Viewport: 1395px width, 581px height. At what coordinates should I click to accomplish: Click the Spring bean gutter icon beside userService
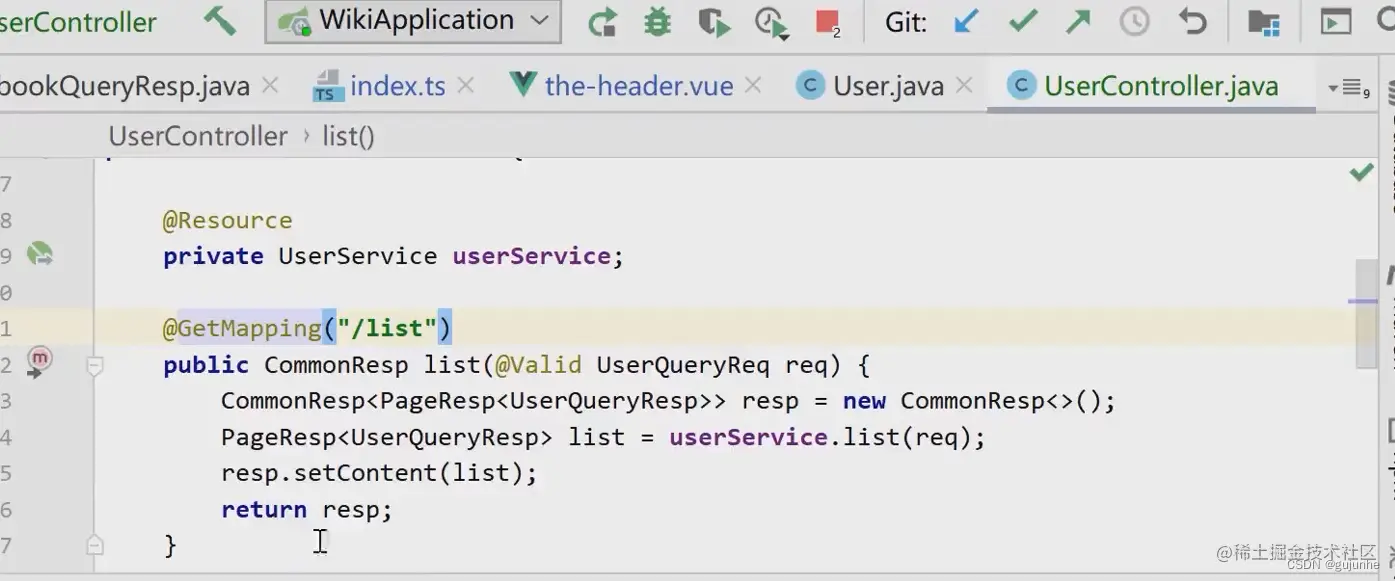(x=39, y=254)
